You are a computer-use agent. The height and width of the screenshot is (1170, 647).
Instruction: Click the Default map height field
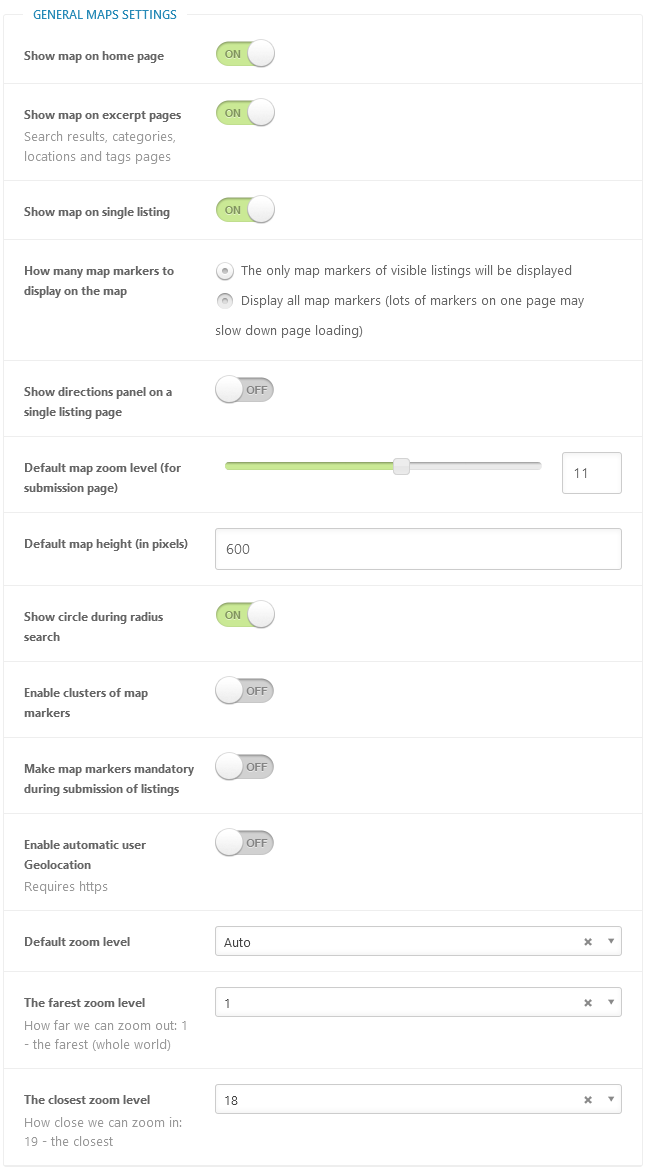[x=418, y=549]
